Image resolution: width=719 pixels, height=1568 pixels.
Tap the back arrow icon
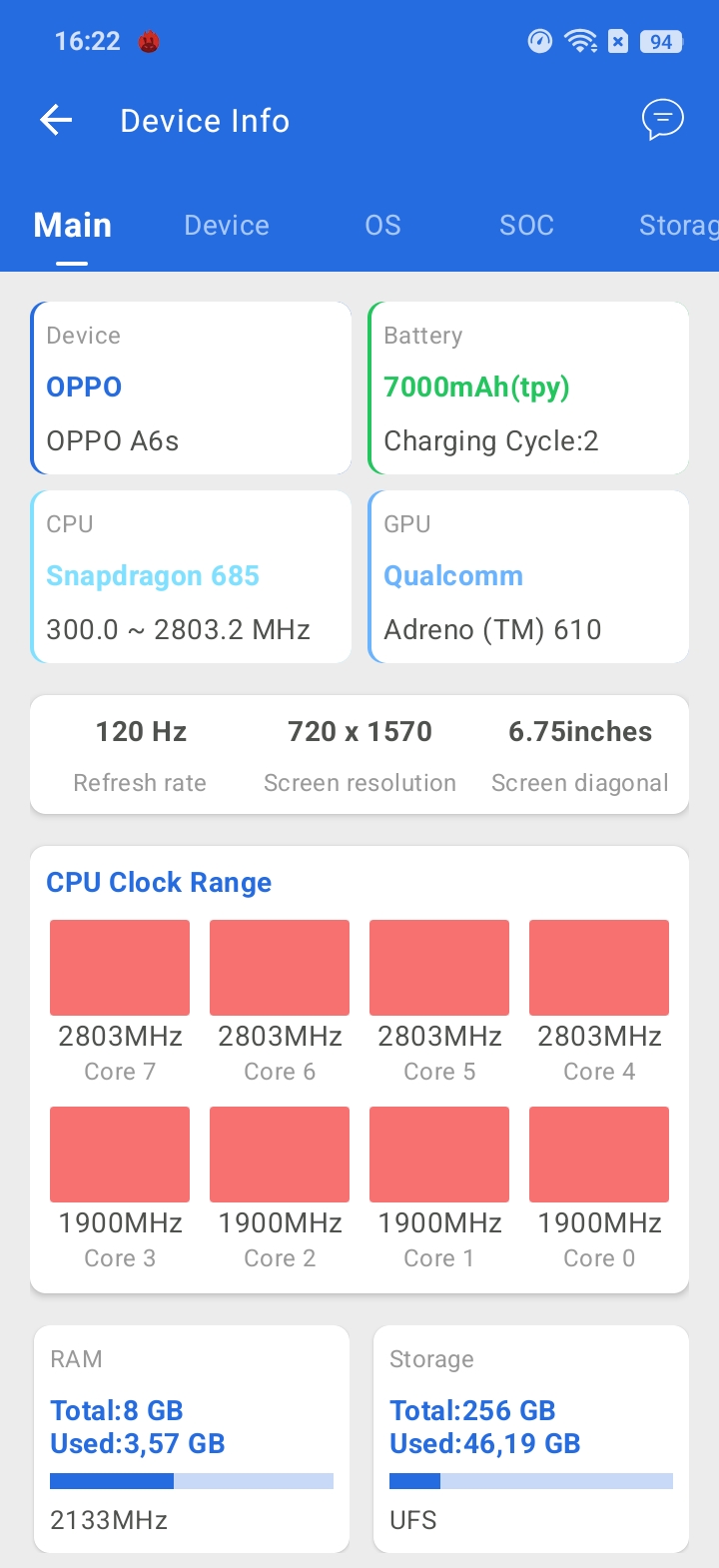point(57,121)
